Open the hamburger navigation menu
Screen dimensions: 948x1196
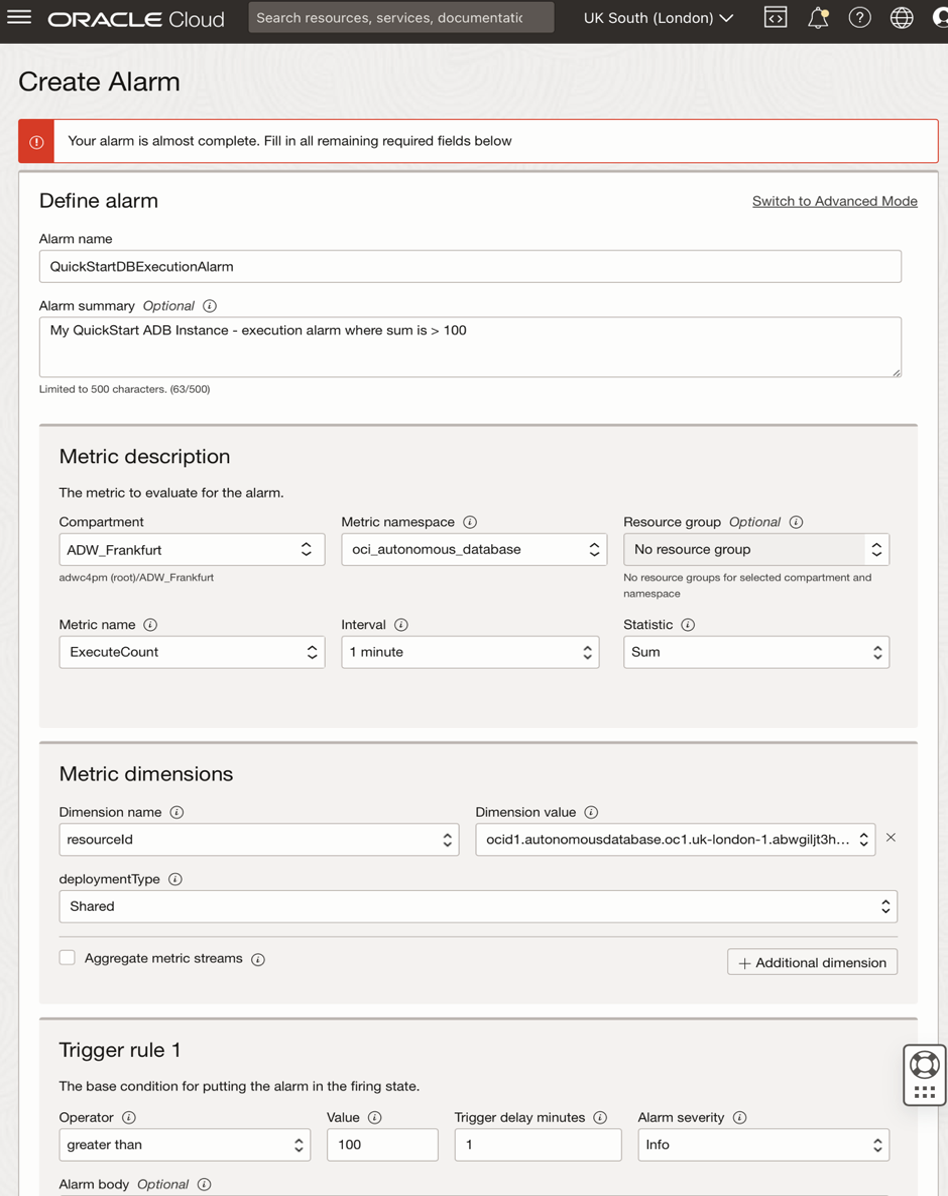pos(19,17)
